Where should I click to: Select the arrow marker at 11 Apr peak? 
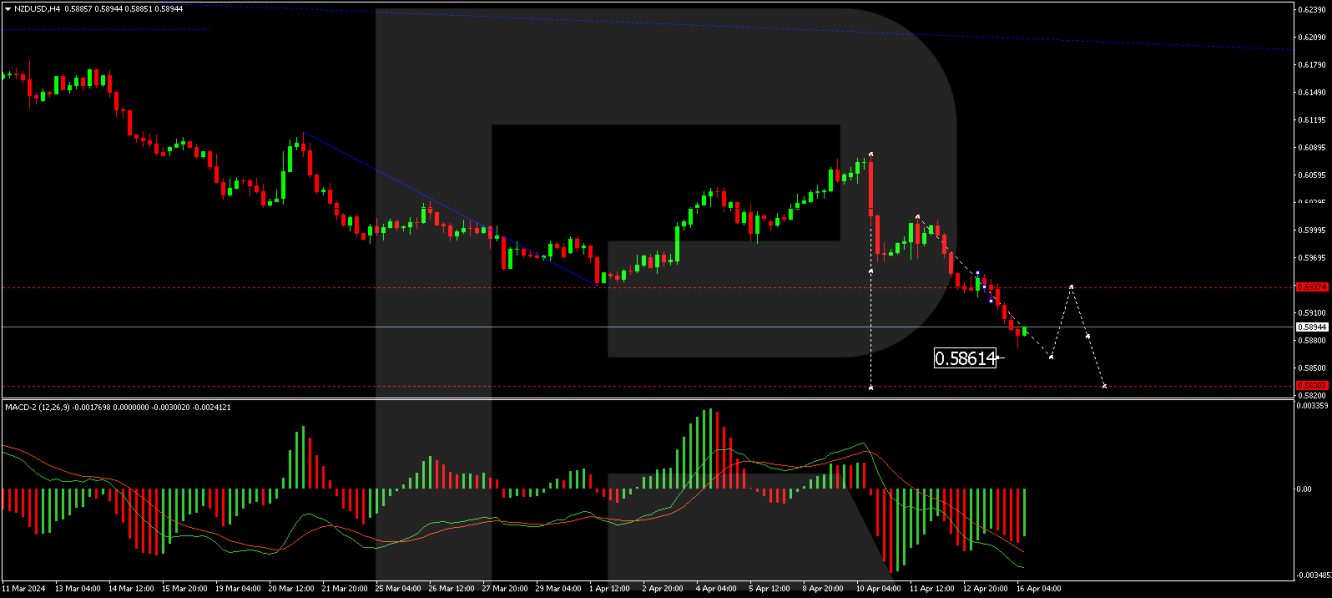[x=917, y=217]
